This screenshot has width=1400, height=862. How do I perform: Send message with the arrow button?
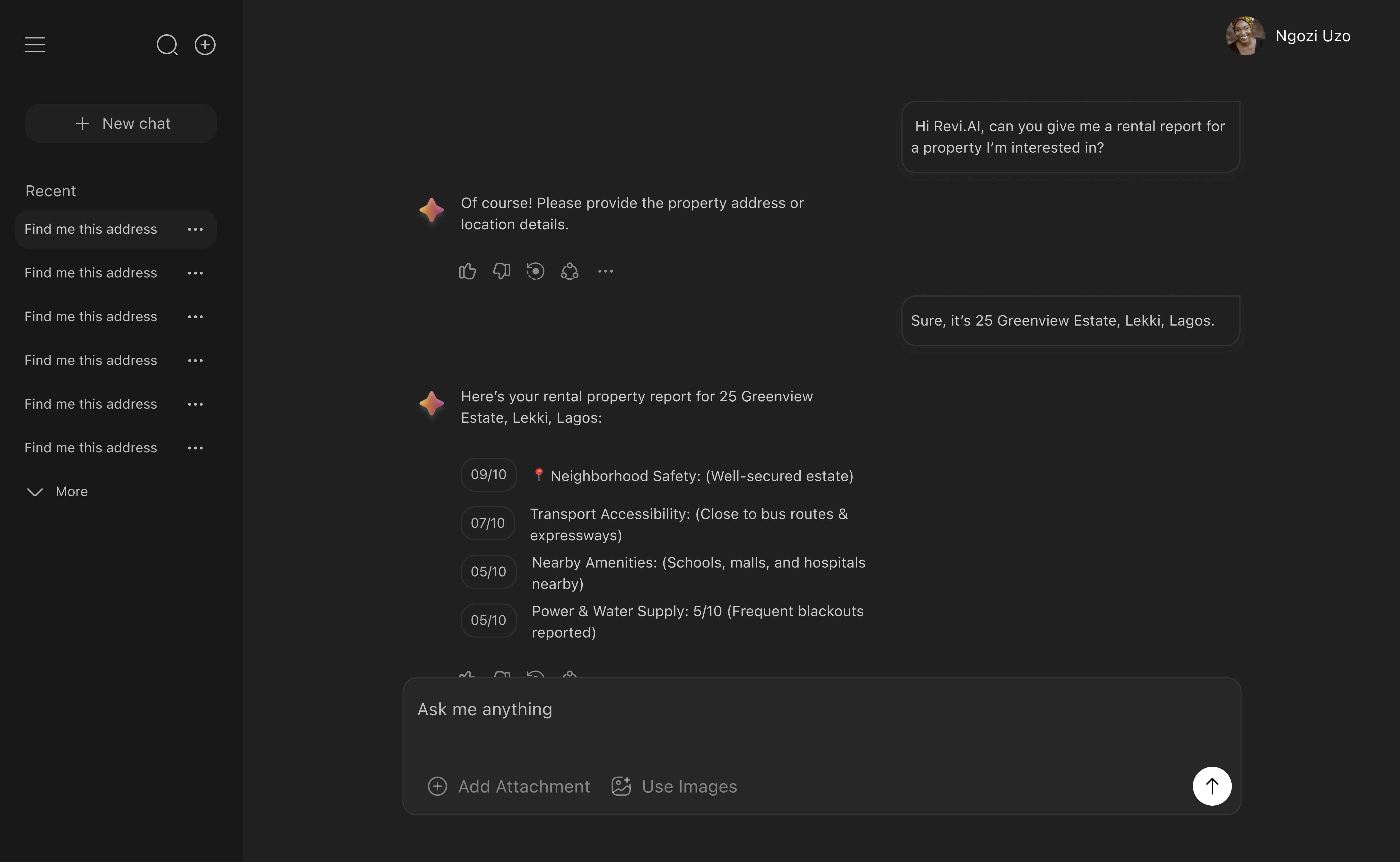coord(1212,786)
